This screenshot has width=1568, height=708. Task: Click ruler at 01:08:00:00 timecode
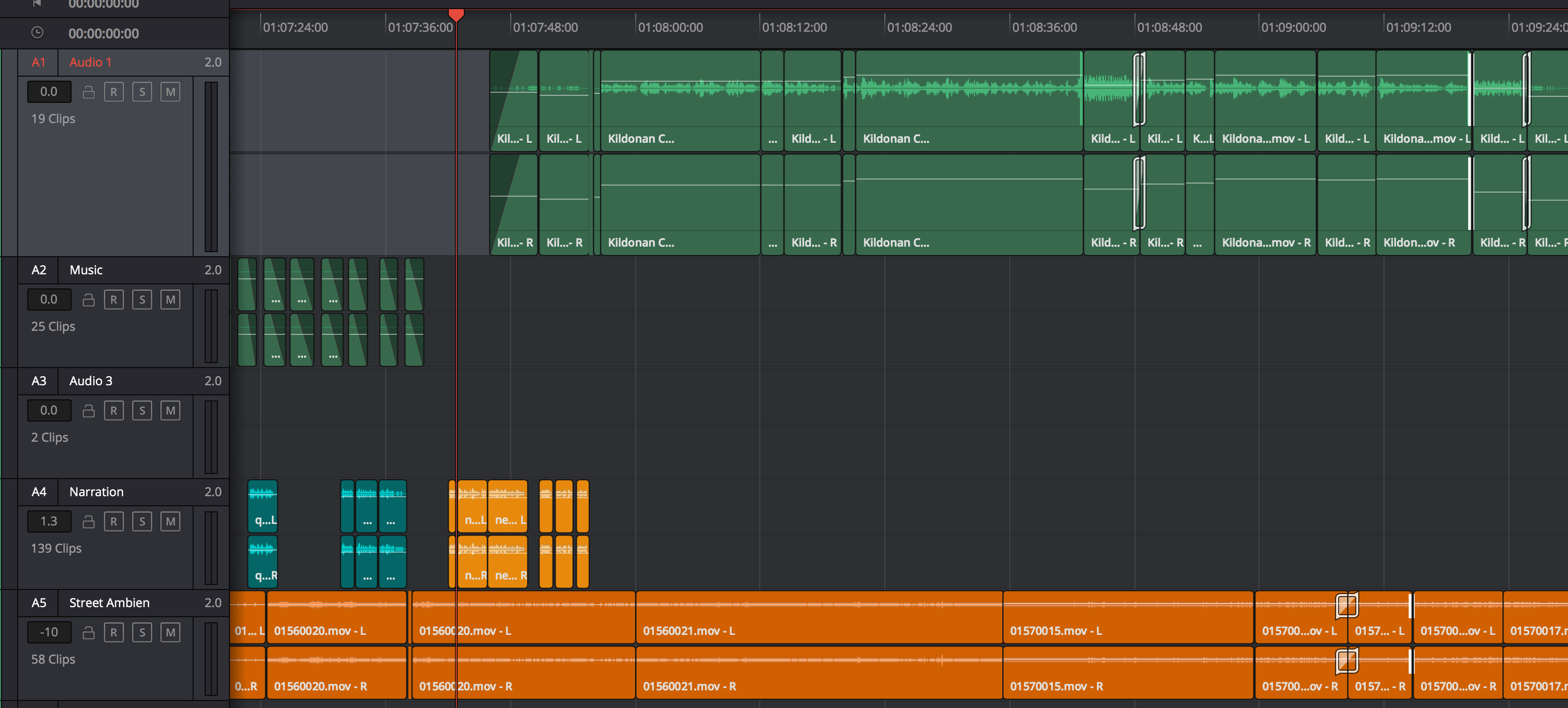670,27
